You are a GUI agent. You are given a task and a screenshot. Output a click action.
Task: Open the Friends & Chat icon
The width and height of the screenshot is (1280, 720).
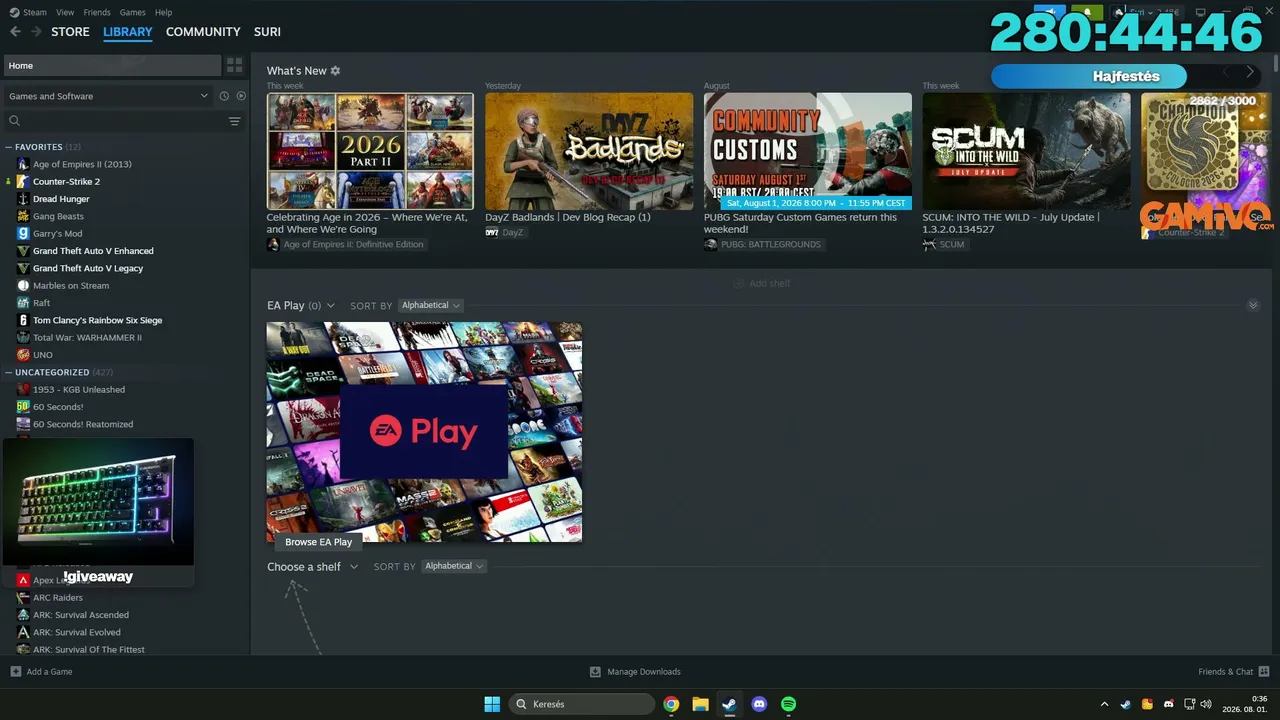point(1264,672)
